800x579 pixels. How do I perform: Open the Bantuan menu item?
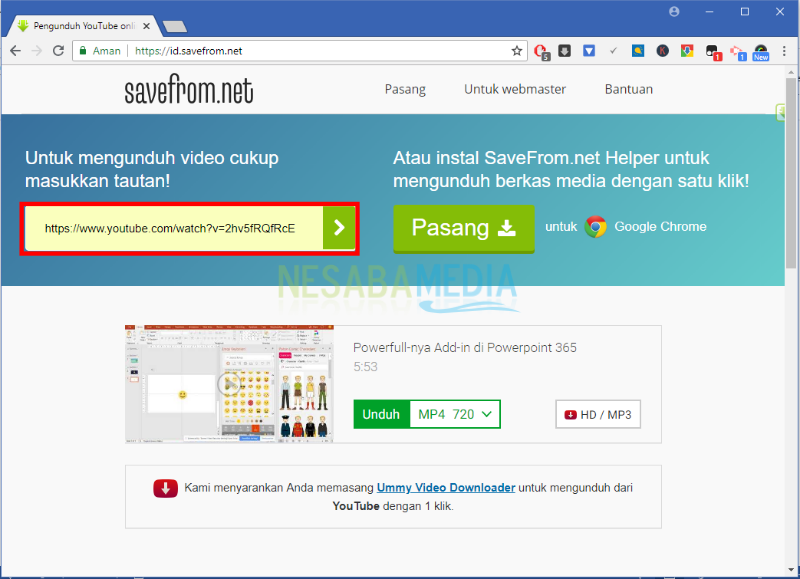(629, 89)
